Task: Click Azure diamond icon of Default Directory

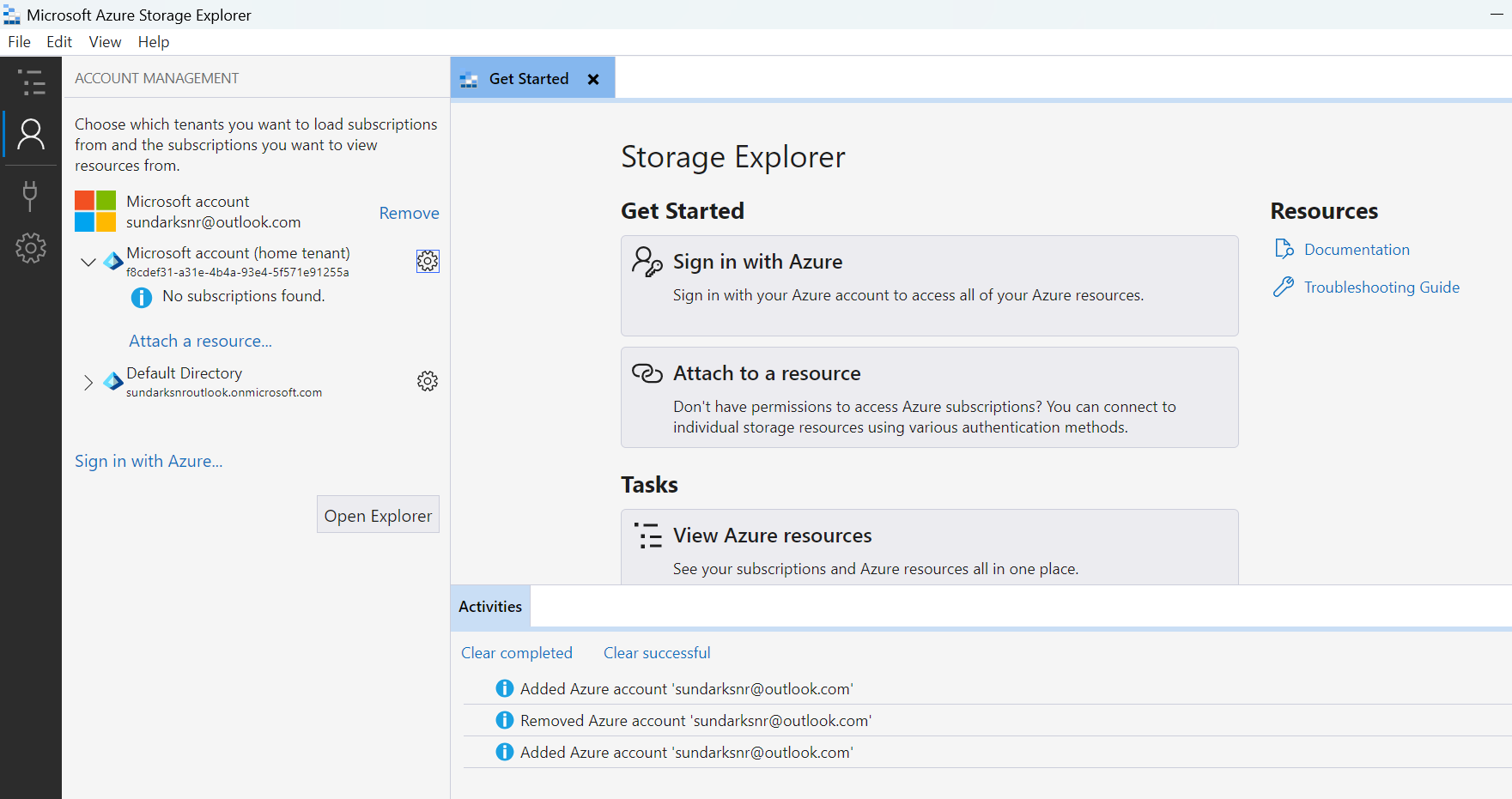Action: (x=113, y=381)
